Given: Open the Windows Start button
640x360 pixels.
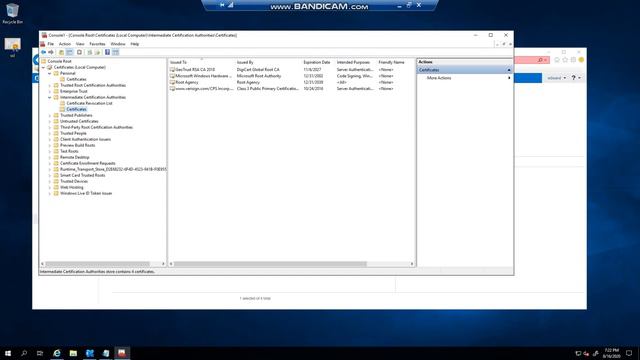Looking at the screenshot, I should coord(8,353).
